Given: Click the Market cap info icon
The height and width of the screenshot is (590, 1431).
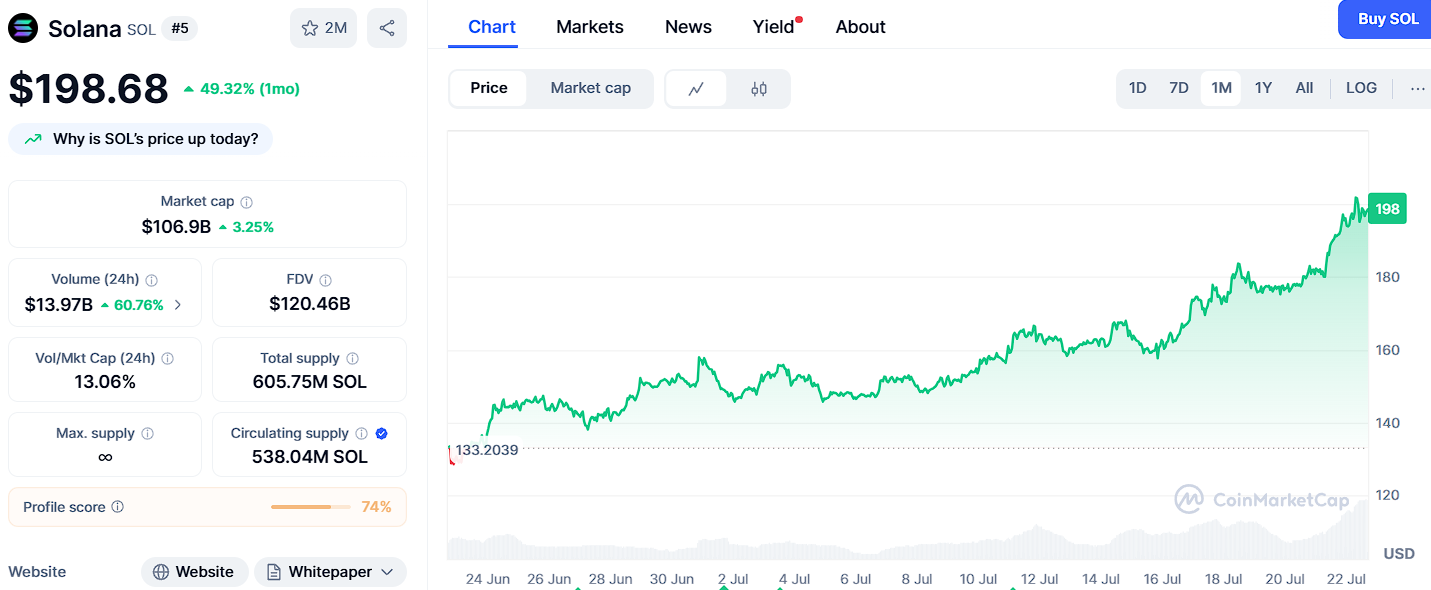Looking at the screenshot, I should click(x=247, y=202).
